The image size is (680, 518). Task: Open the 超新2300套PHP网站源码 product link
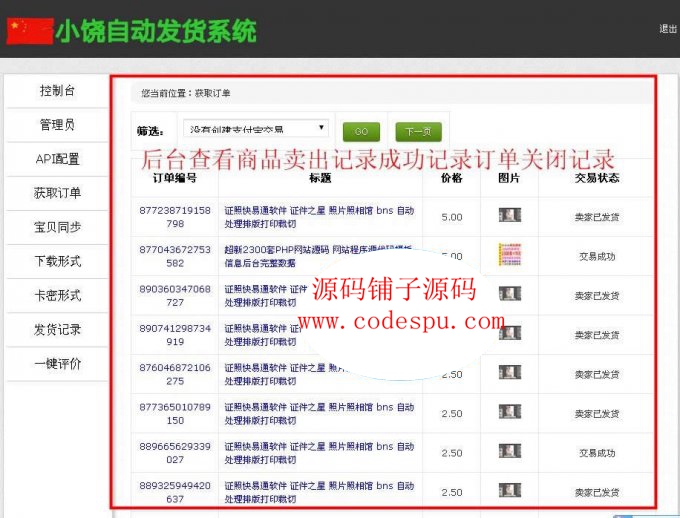point(318,256)
